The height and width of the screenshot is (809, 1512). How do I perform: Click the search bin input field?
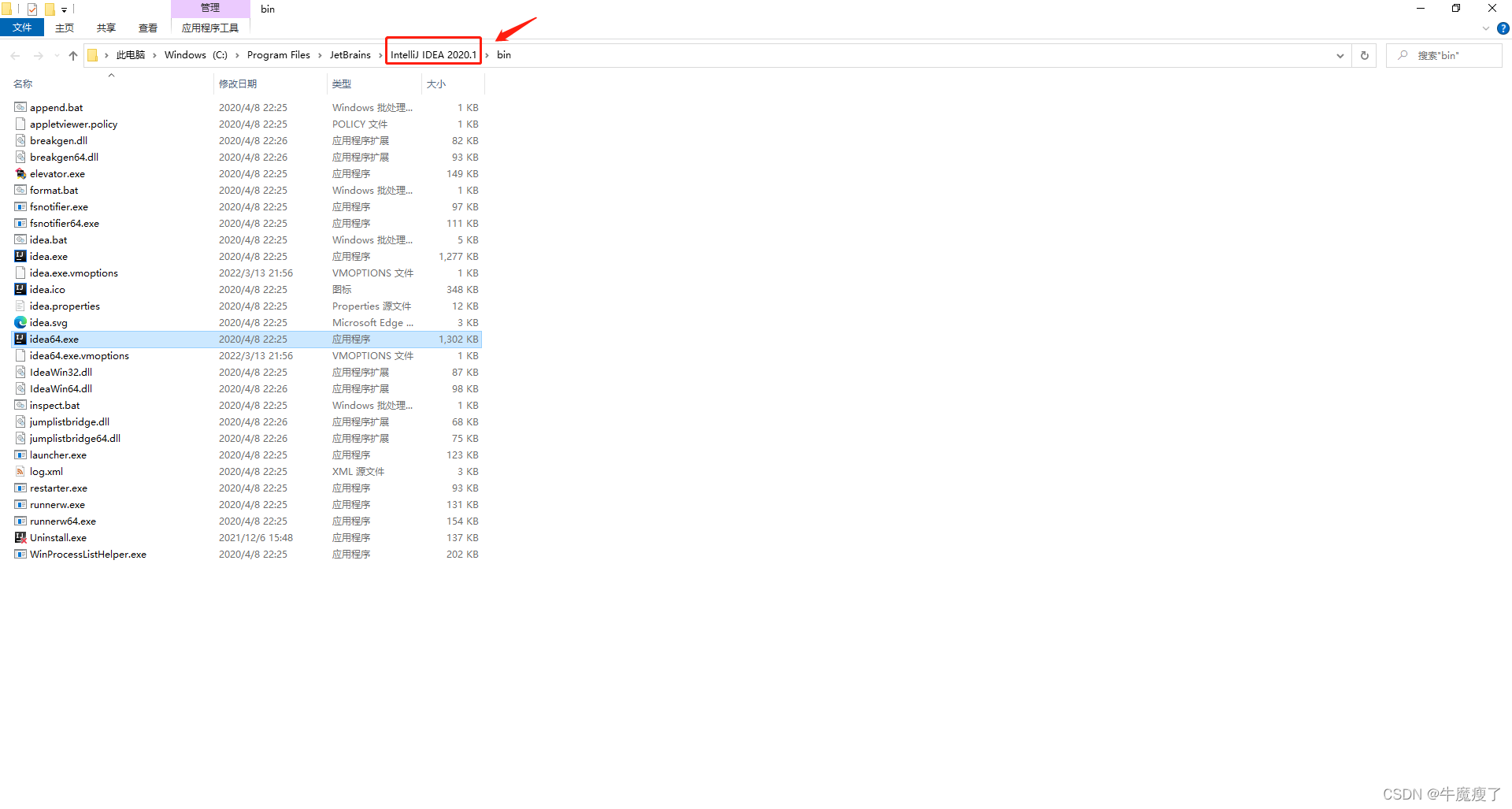[x=1443, y=55]
